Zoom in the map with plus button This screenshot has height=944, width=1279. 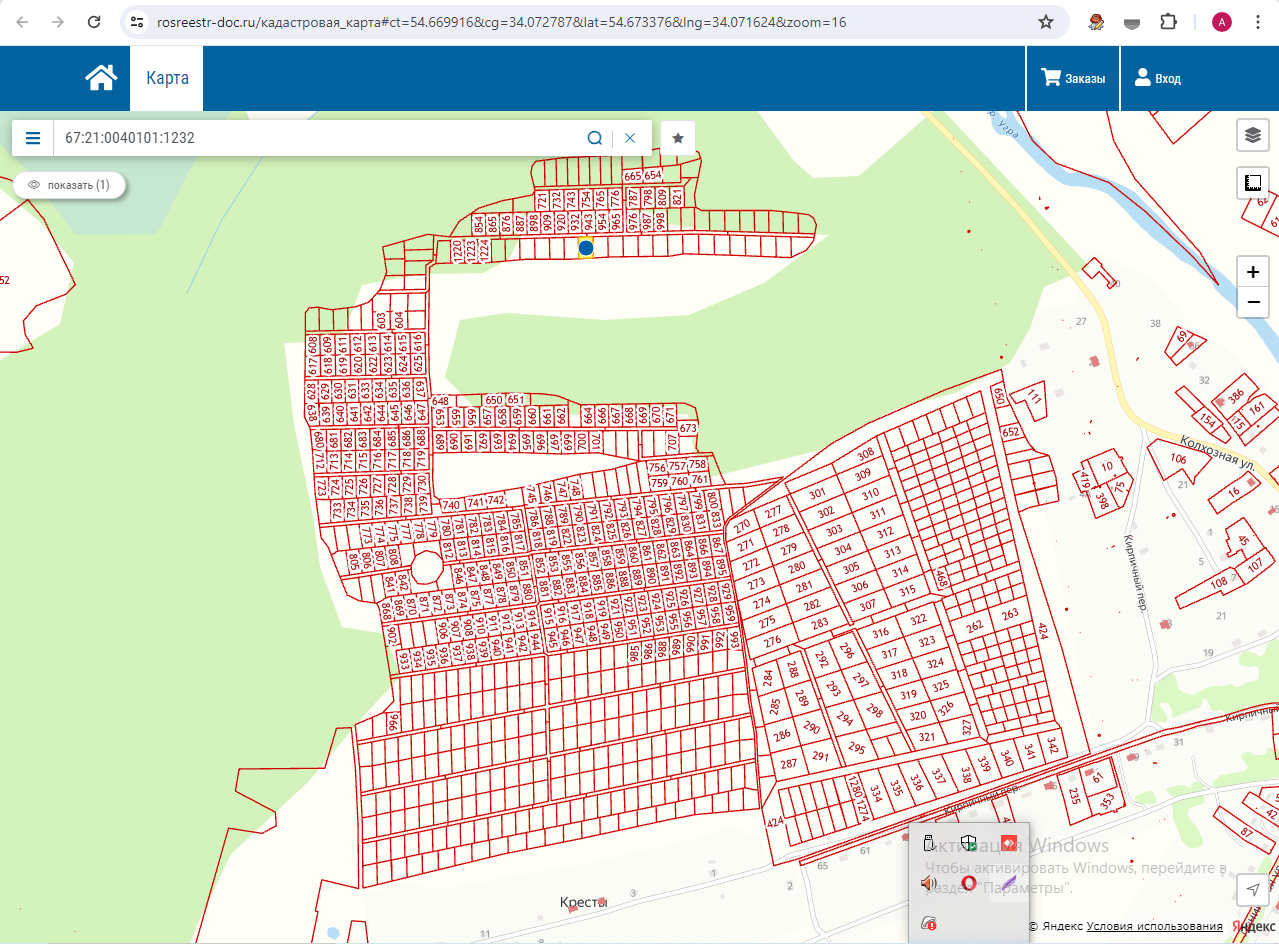pos(1252,272)
